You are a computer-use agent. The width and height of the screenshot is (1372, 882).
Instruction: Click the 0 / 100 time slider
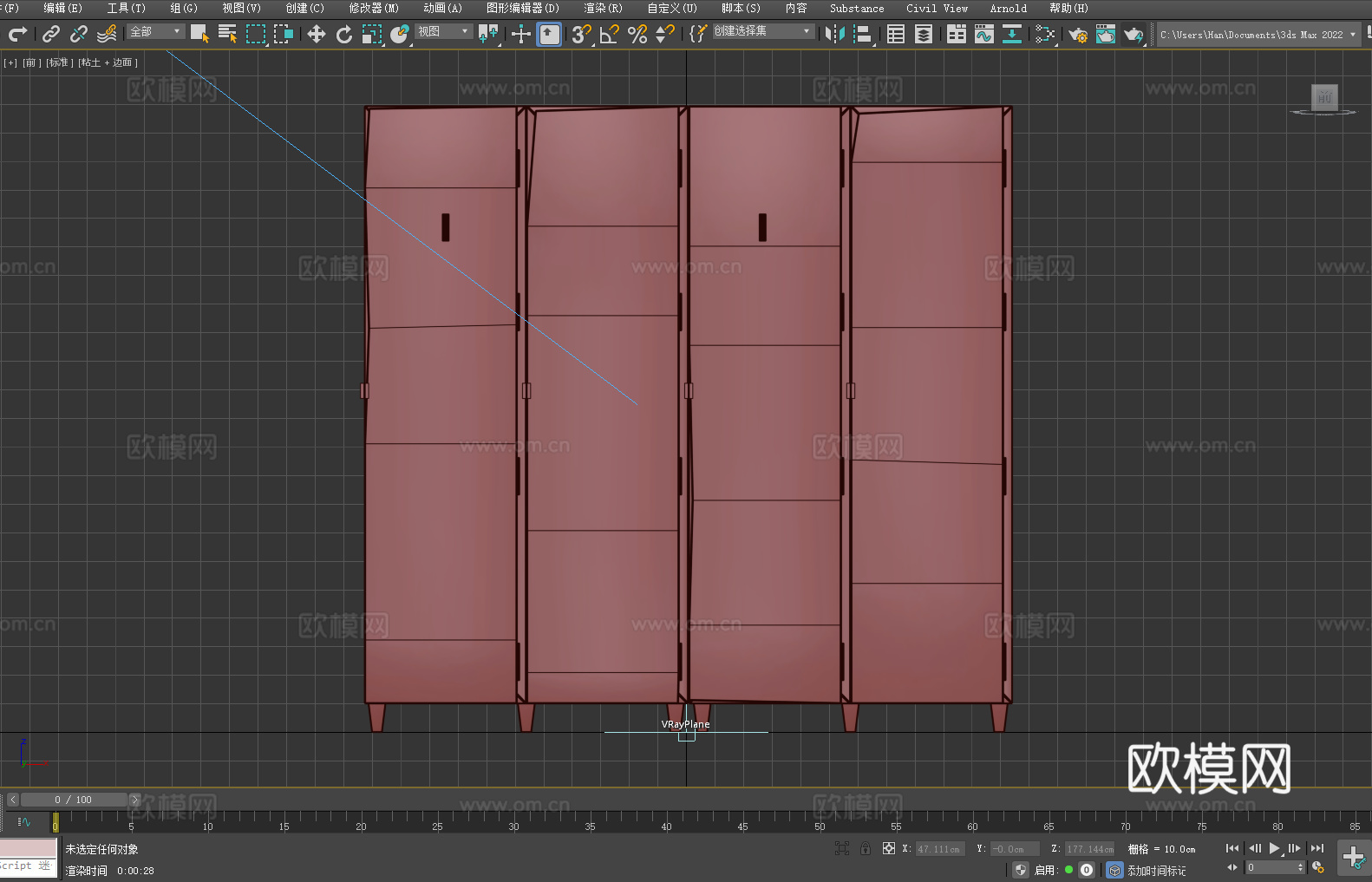tap(74, 800)
